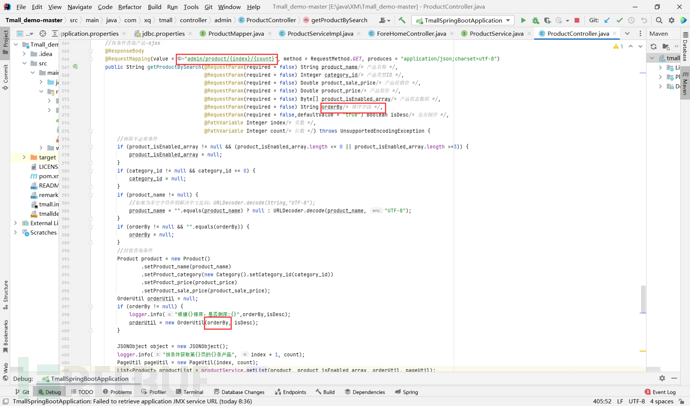
Task: Stop the running application (red square)
Action: 577,20
